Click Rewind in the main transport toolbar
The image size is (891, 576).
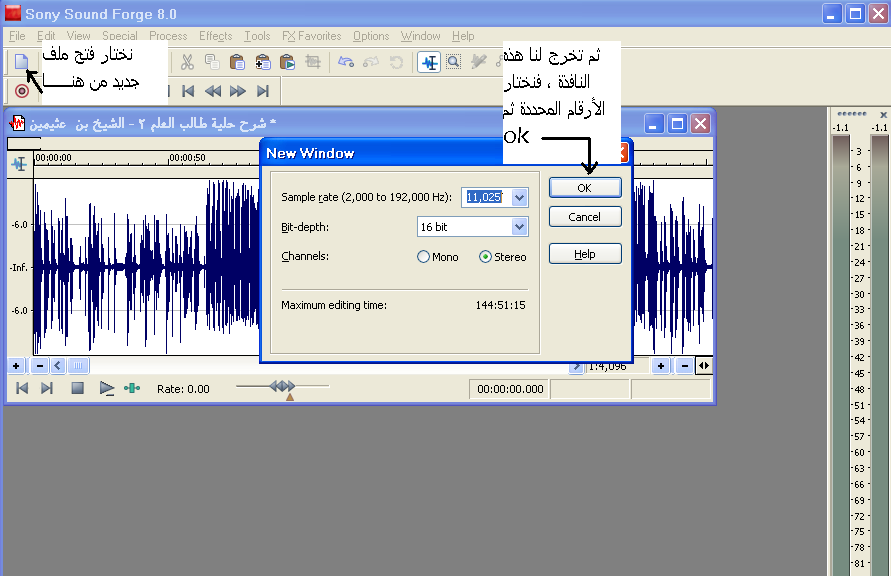[213, 91]
